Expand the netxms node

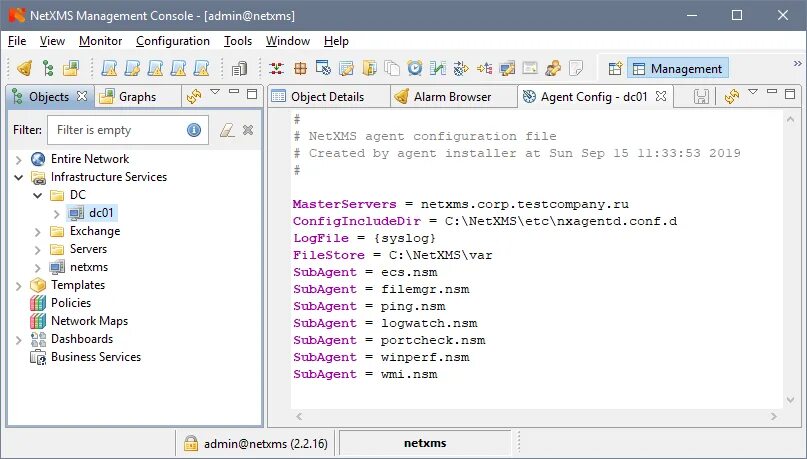click(38, 268)
